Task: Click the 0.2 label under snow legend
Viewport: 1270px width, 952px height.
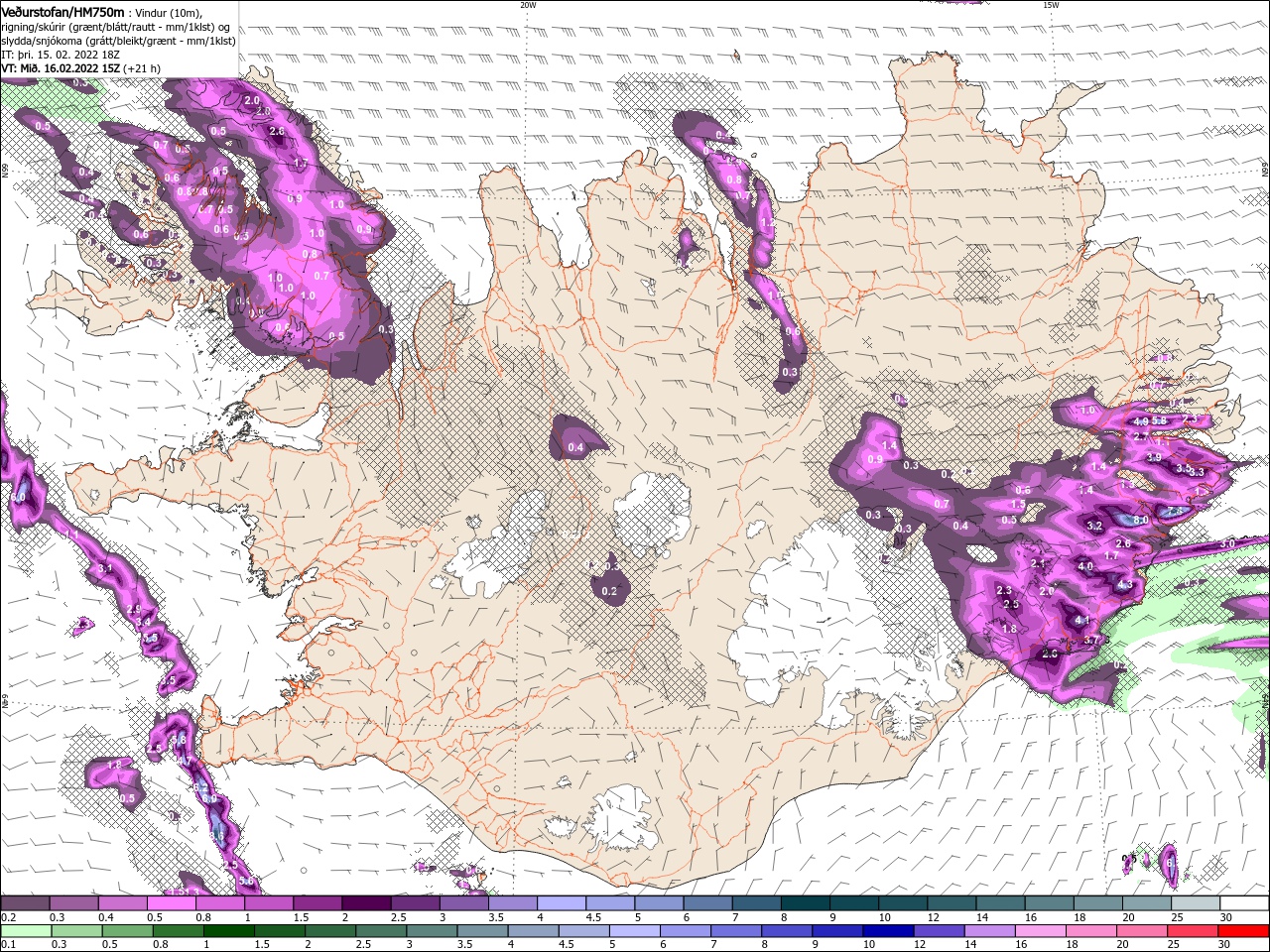Action: 7,917
